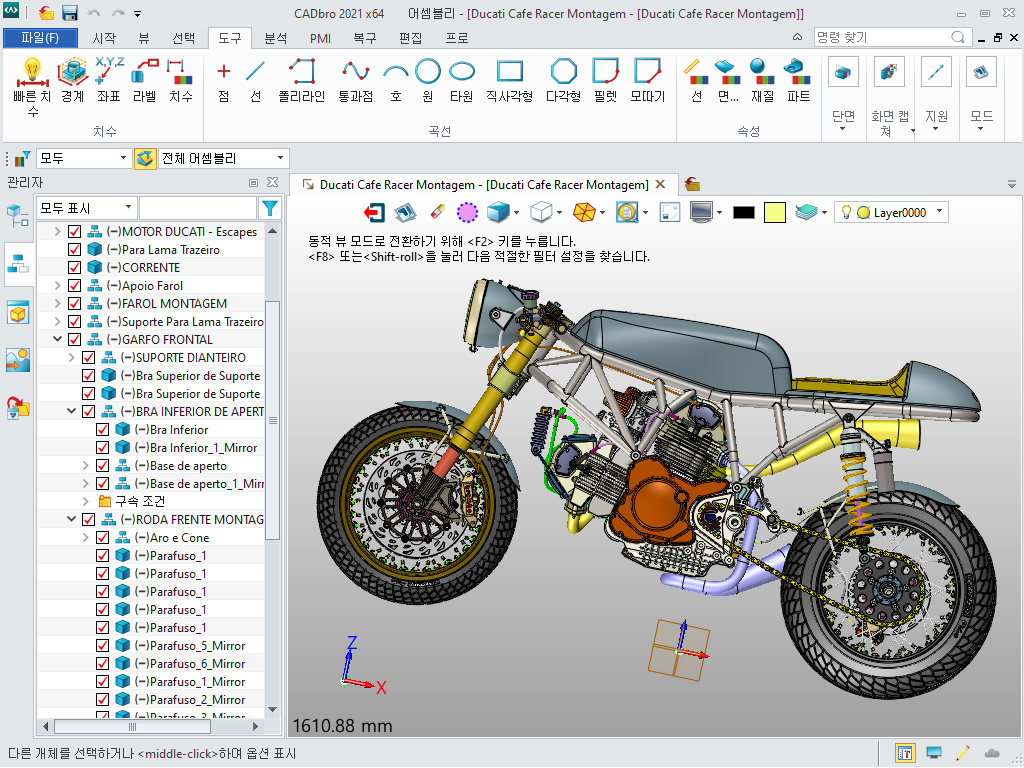This screenshot has width=1024, height=768.
Task: Select the Fillet (필렛) tool
Action: (605, 80)
